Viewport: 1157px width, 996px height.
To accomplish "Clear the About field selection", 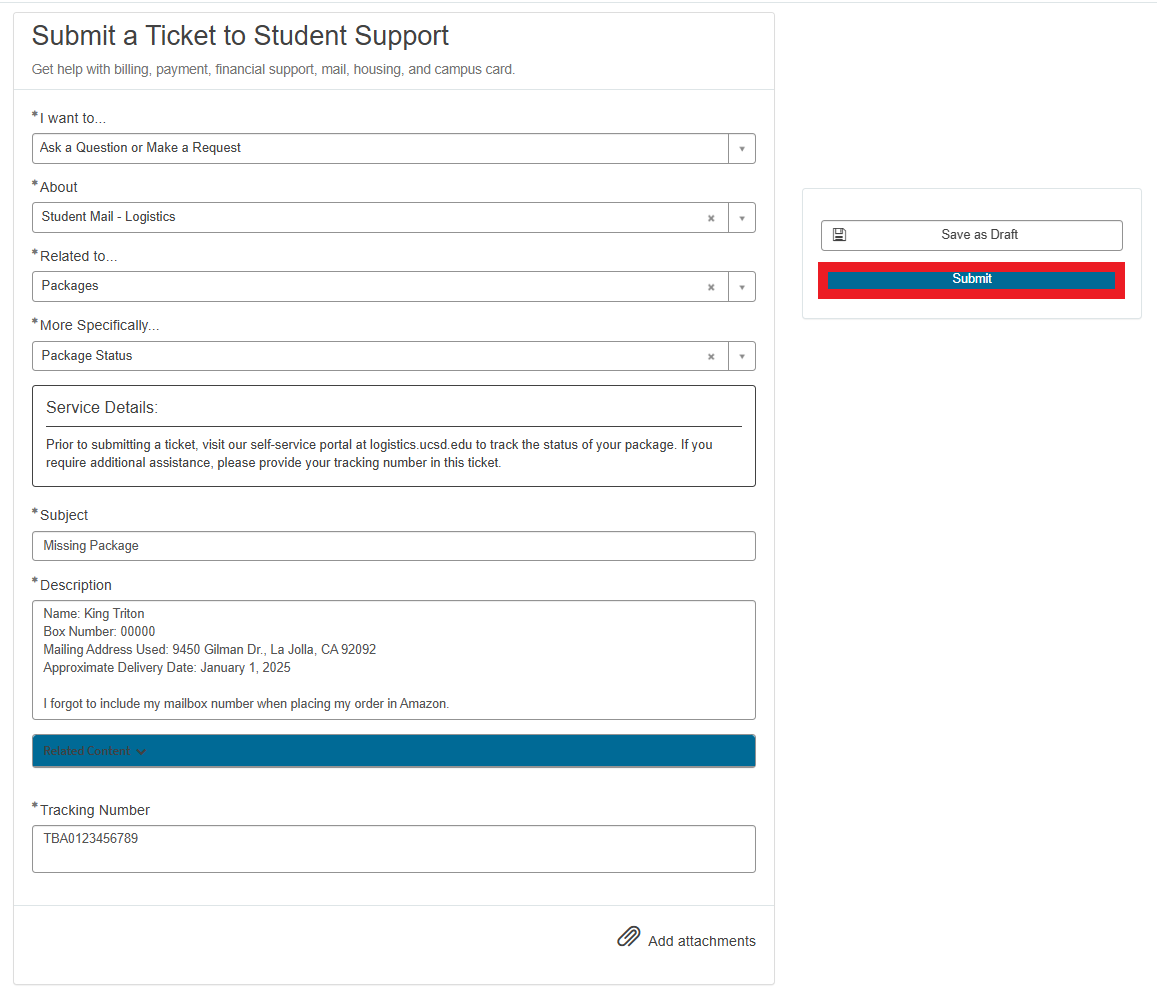I will [x=711, y=218].
